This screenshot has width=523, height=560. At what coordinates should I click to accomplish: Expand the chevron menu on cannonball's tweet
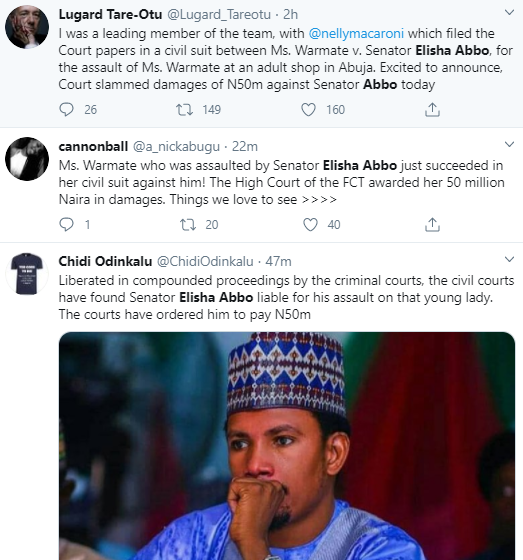[509, 145]
